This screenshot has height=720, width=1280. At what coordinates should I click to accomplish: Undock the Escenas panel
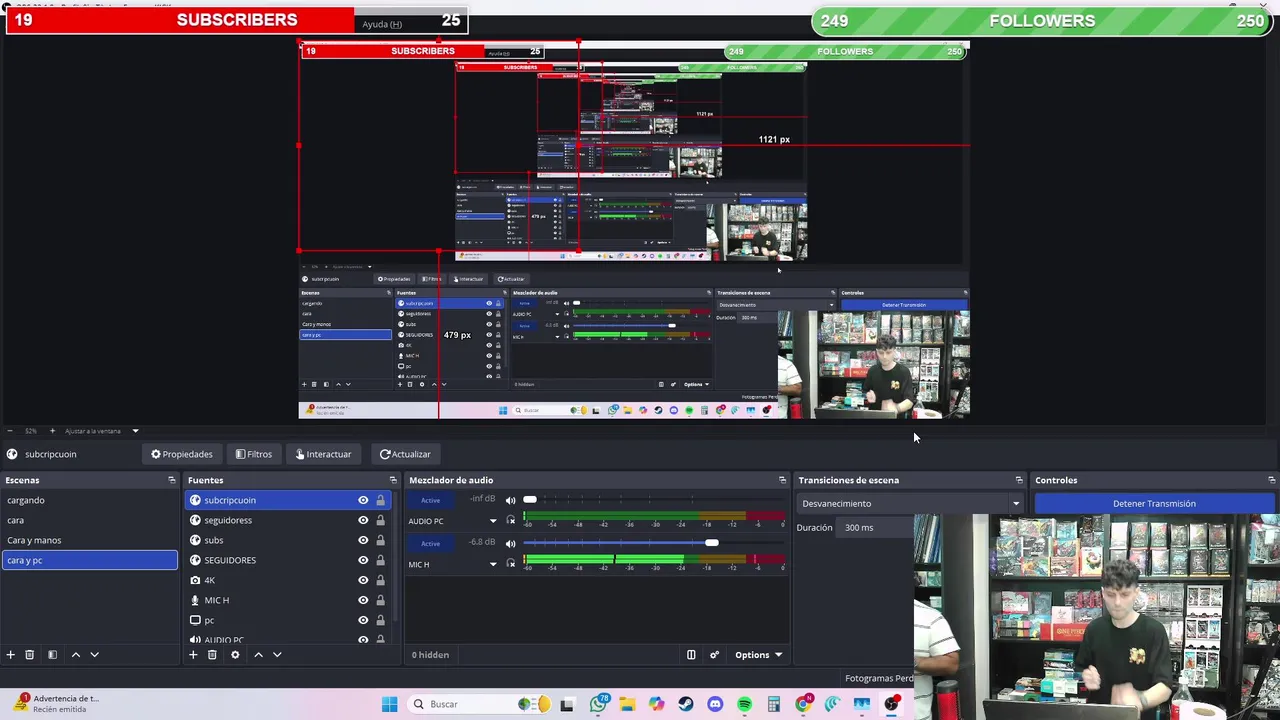tap(171, 480)
